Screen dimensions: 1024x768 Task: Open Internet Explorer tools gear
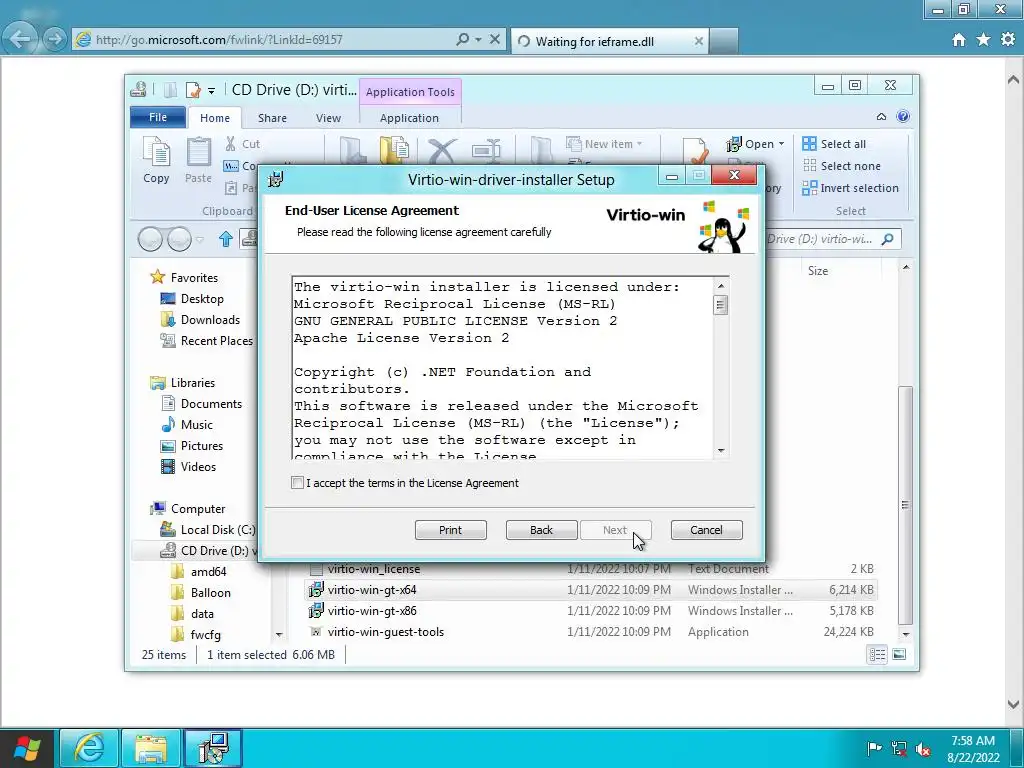point(1008,40)
